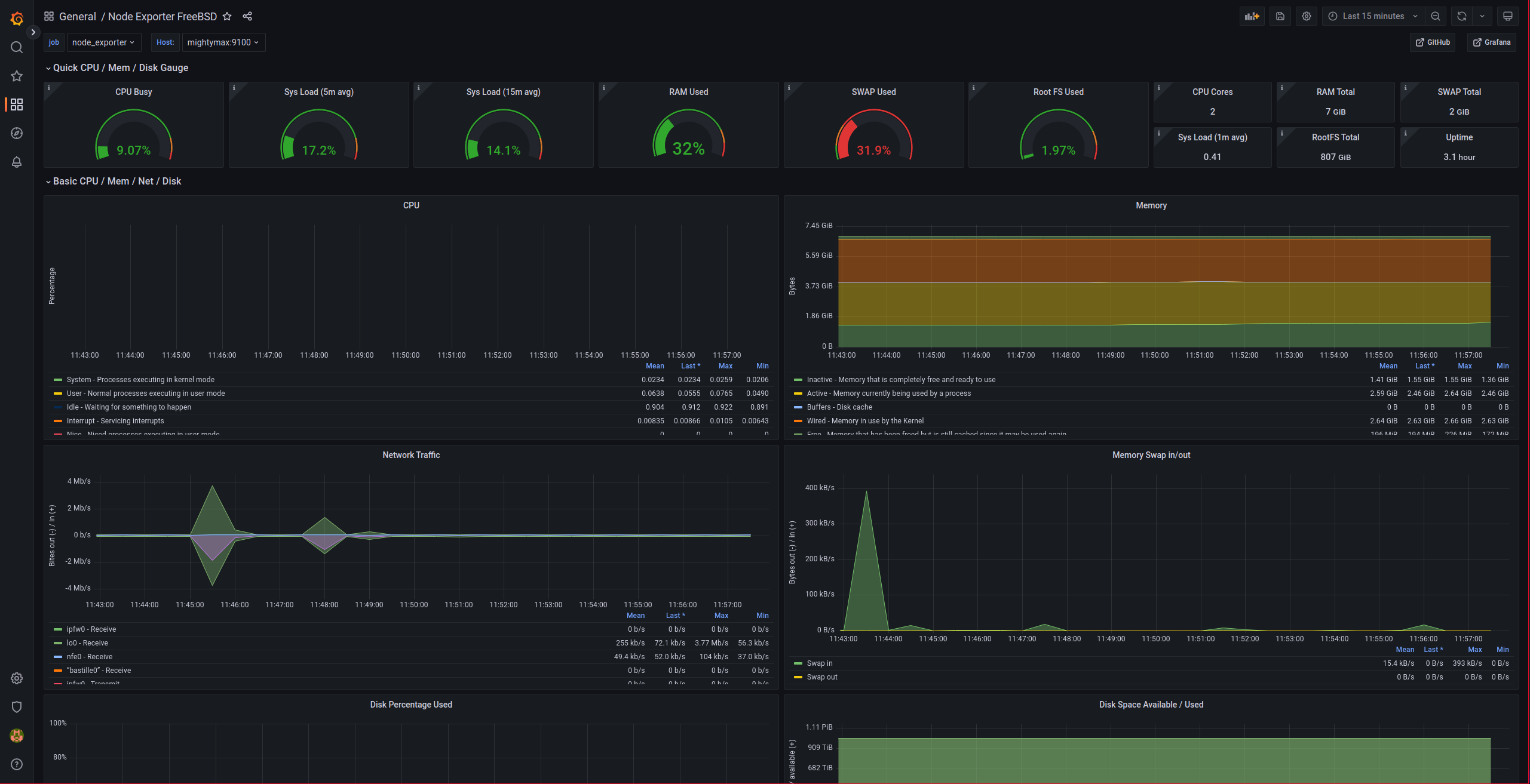Click the Add panel icon in toolbar
This screenshot has height=784, width=1530.
click(1252, 16)
